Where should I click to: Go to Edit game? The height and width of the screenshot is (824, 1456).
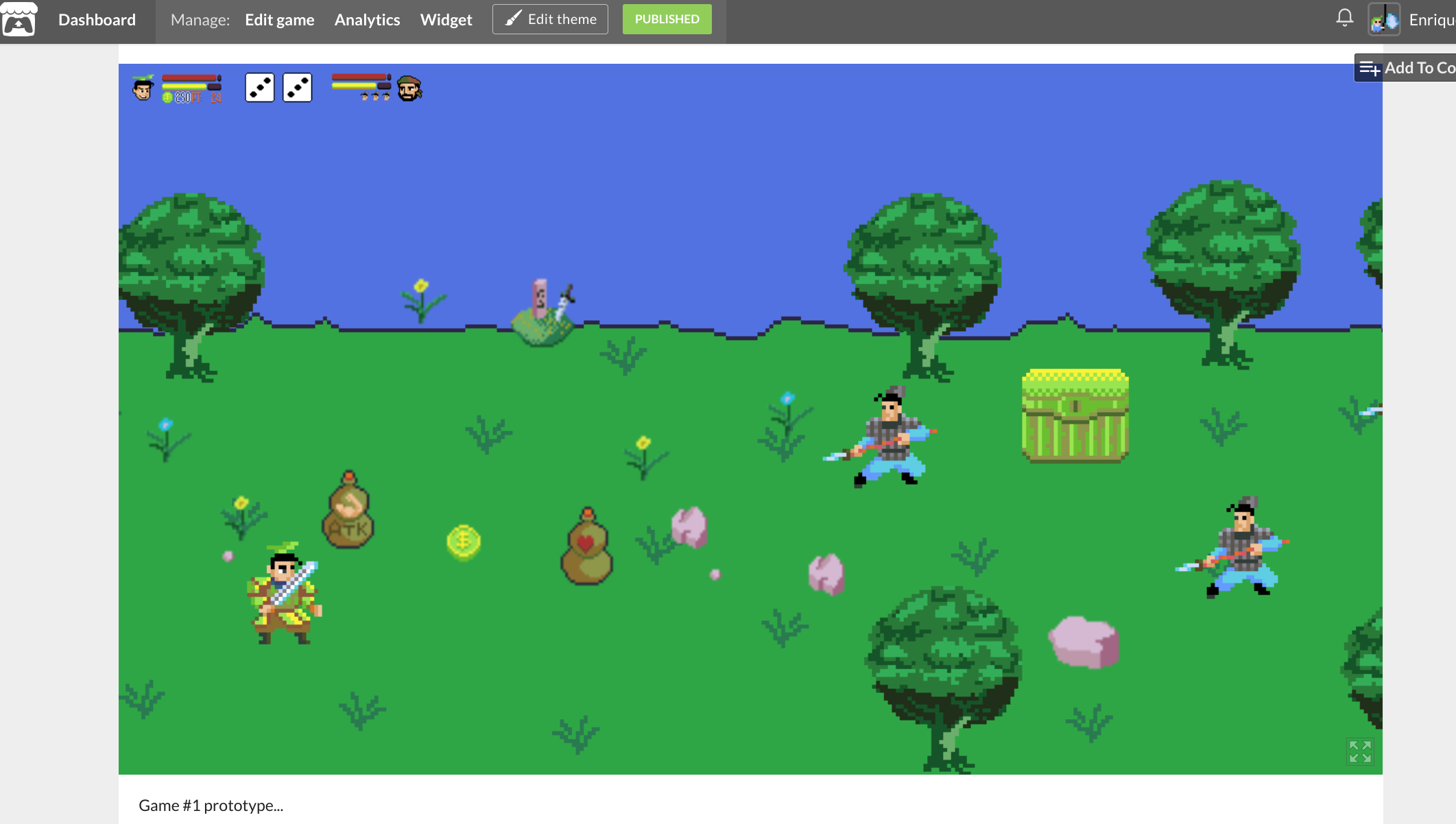click(279, 20)
